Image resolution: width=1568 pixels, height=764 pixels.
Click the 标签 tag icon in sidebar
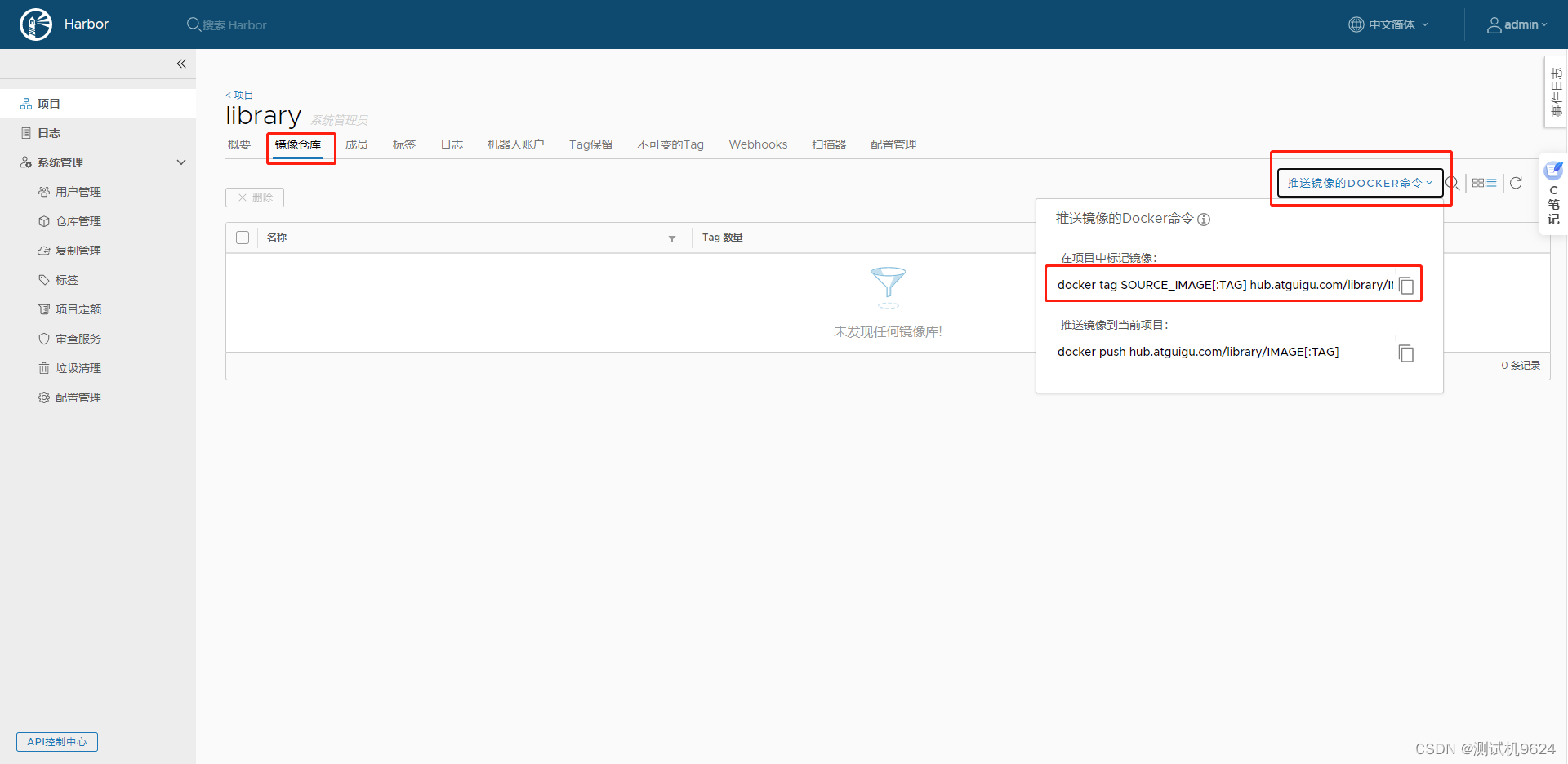(x=44, y=280)
